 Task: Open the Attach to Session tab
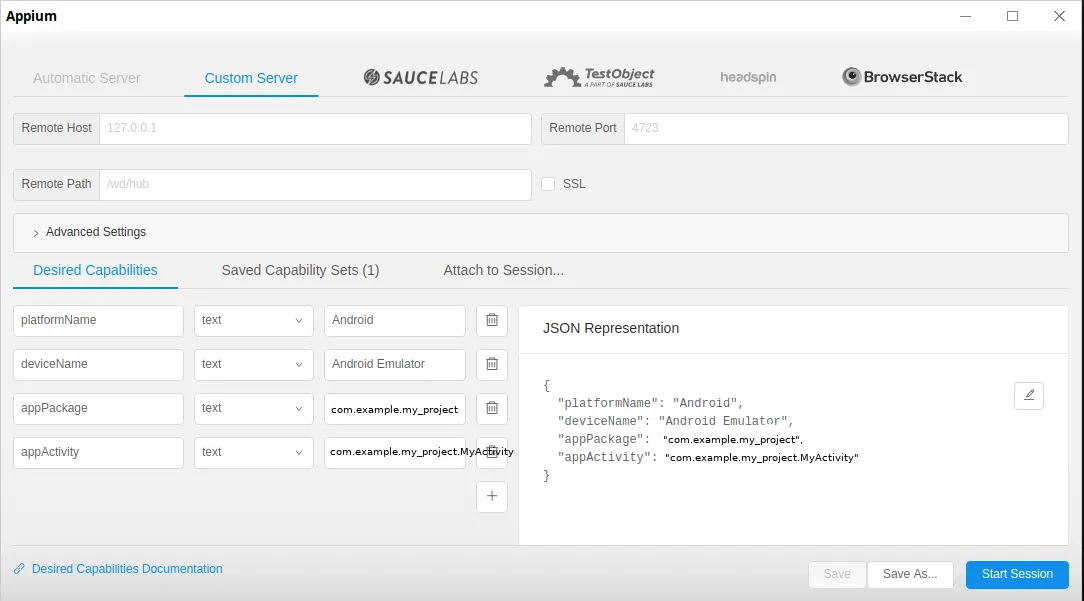click(x=503, y=270)
